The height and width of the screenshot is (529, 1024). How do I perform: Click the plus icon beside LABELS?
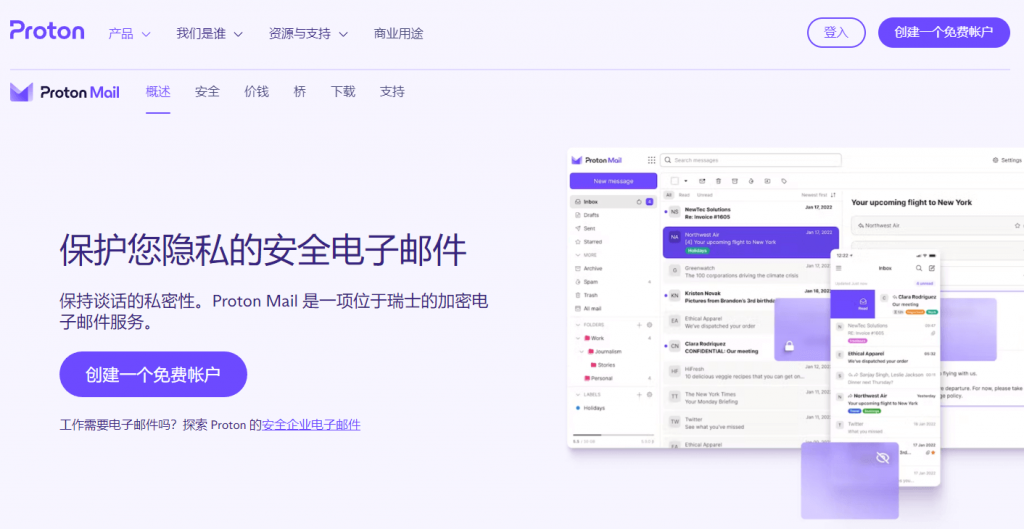click(639, 394)
